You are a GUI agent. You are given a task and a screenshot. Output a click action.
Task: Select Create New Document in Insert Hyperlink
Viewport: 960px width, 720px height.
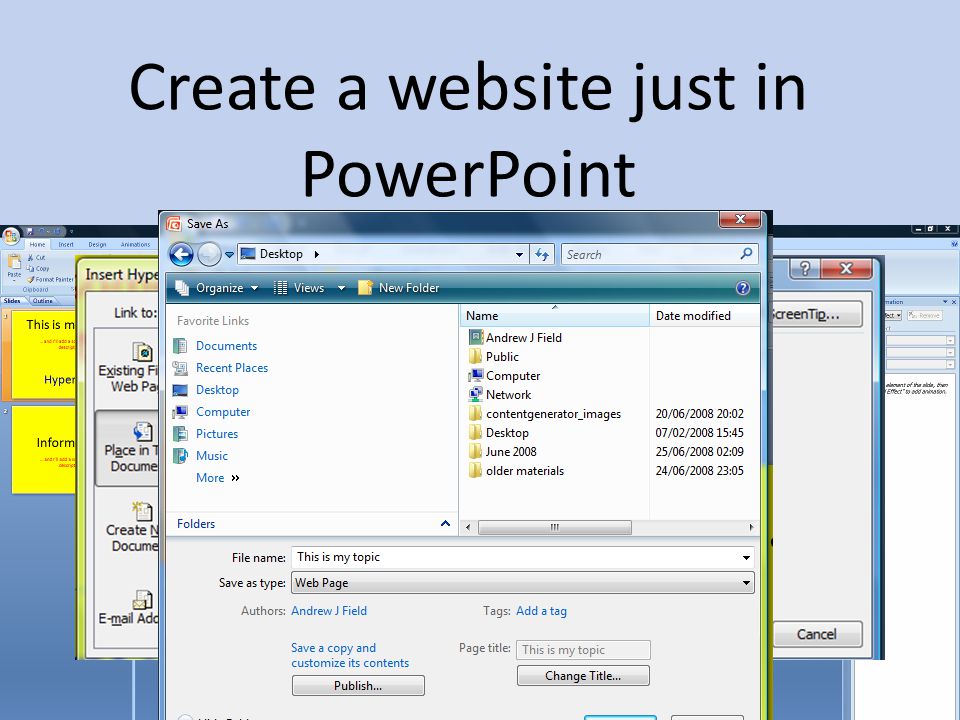[127, 527]
